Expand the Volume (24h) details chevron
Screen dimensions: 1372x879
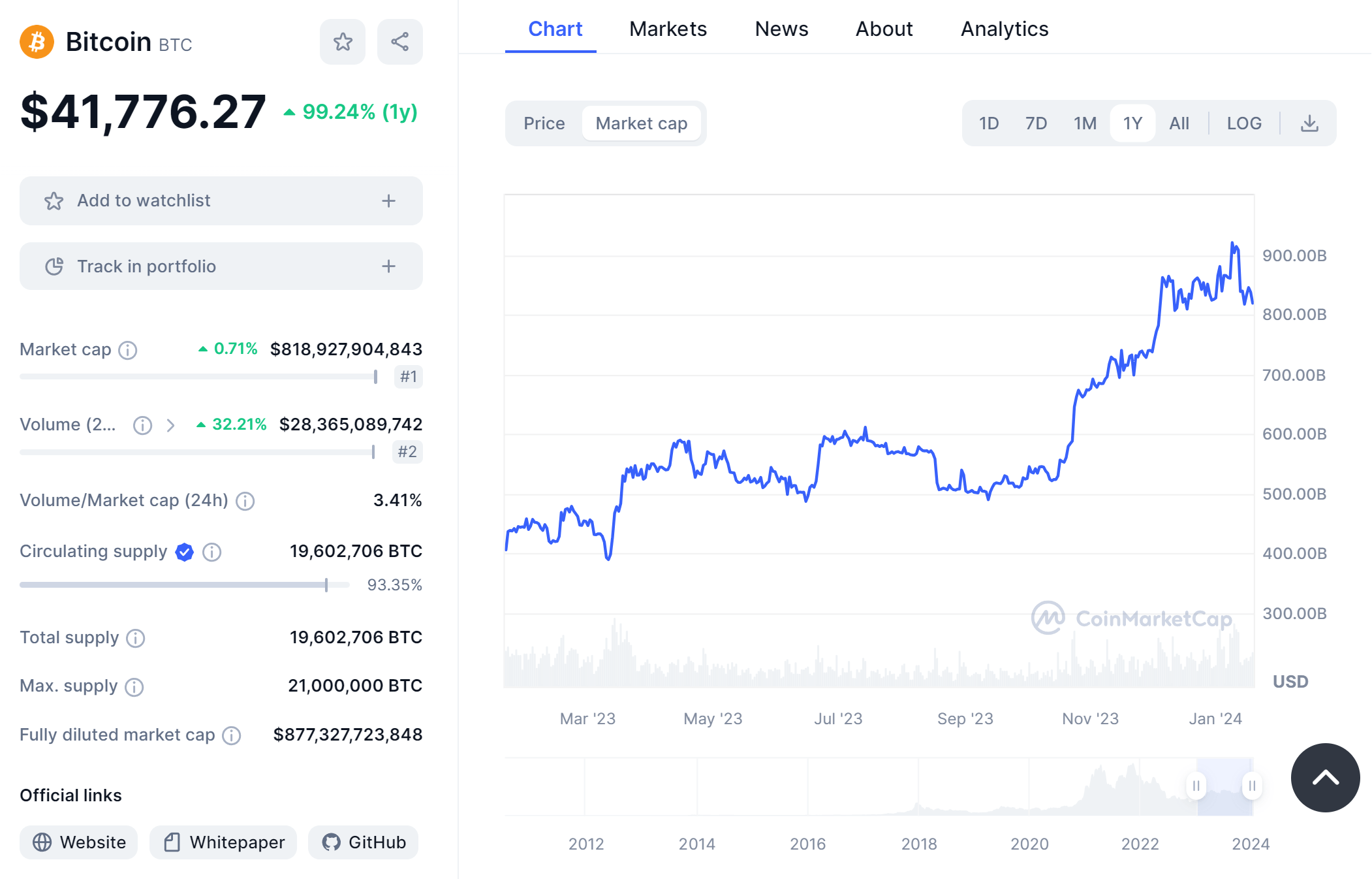172,425
